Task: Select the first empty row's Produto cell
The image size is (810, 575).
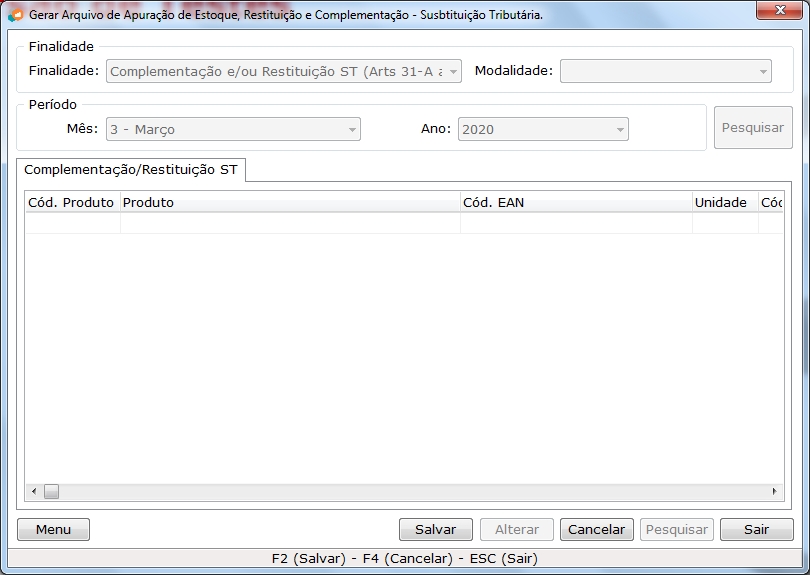Action: 289,224
